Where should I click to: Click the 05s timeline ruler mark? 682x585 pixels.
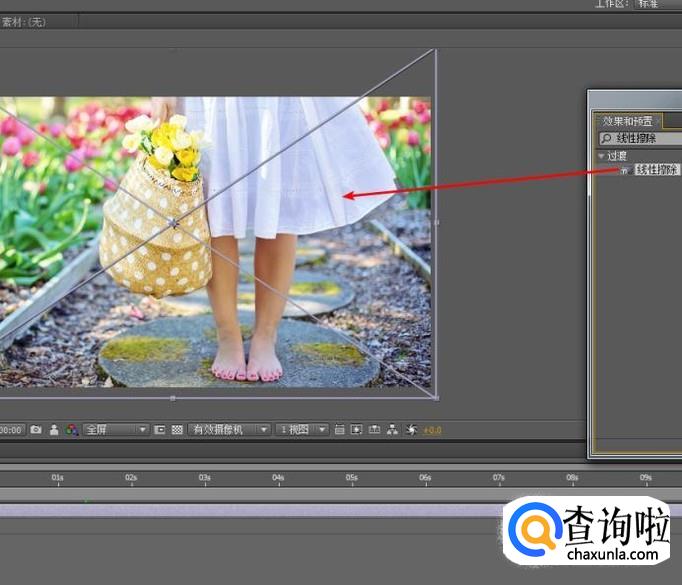(352, 478)
